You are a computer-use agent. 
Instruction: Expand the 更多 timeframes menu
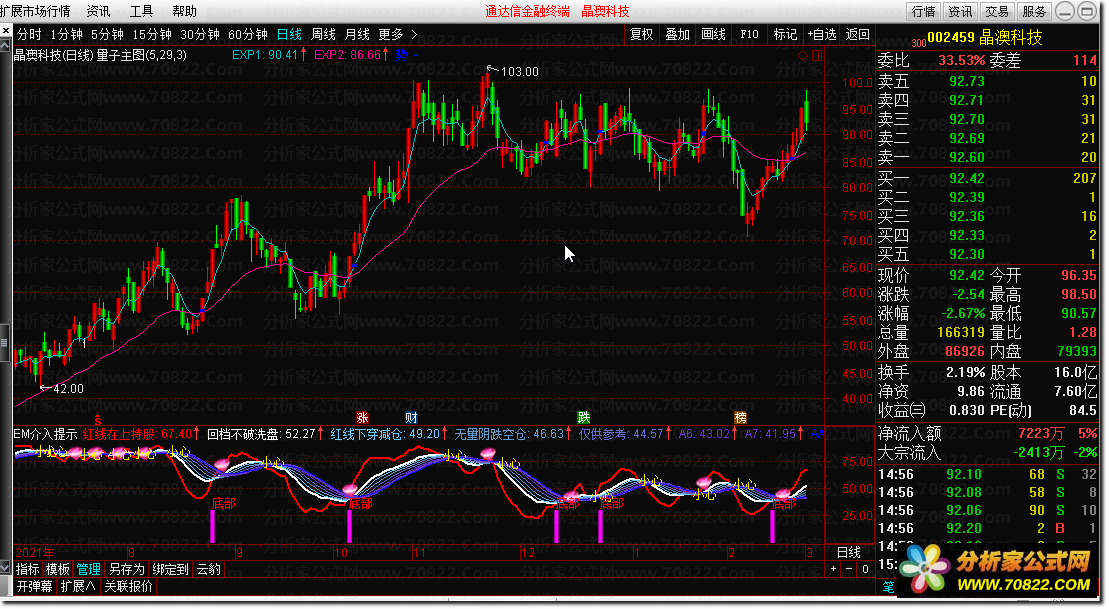coord(397,34)
